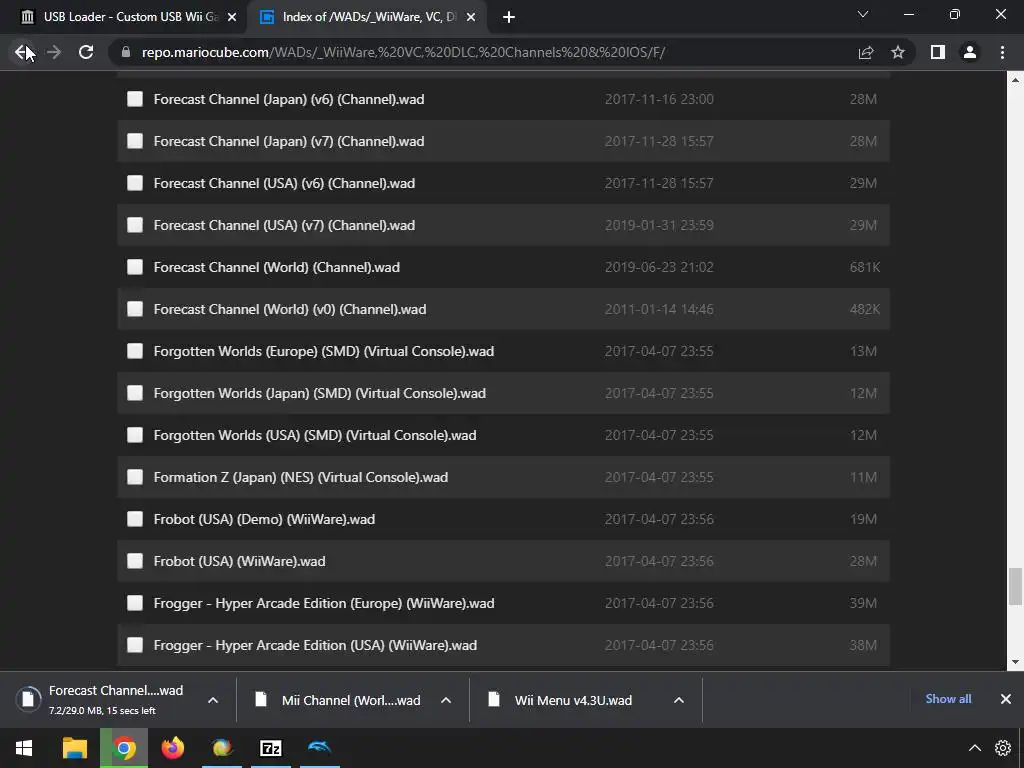This screenshot has width=1024, height=768.
Task: Open Frogger - Hyper Arcade Edition (USA) link
Action: coord(315,645)
